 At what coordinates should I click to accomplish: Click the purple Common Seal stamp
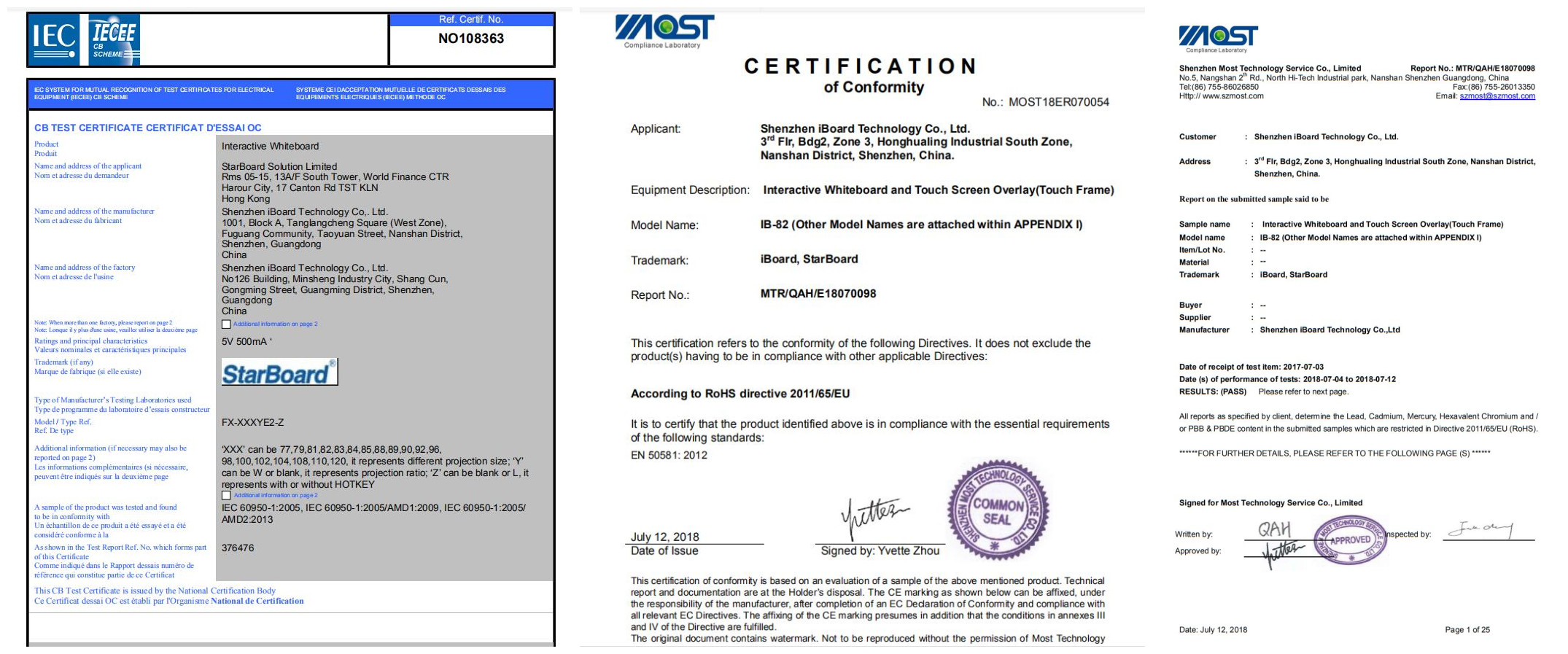tap(997, 510)
